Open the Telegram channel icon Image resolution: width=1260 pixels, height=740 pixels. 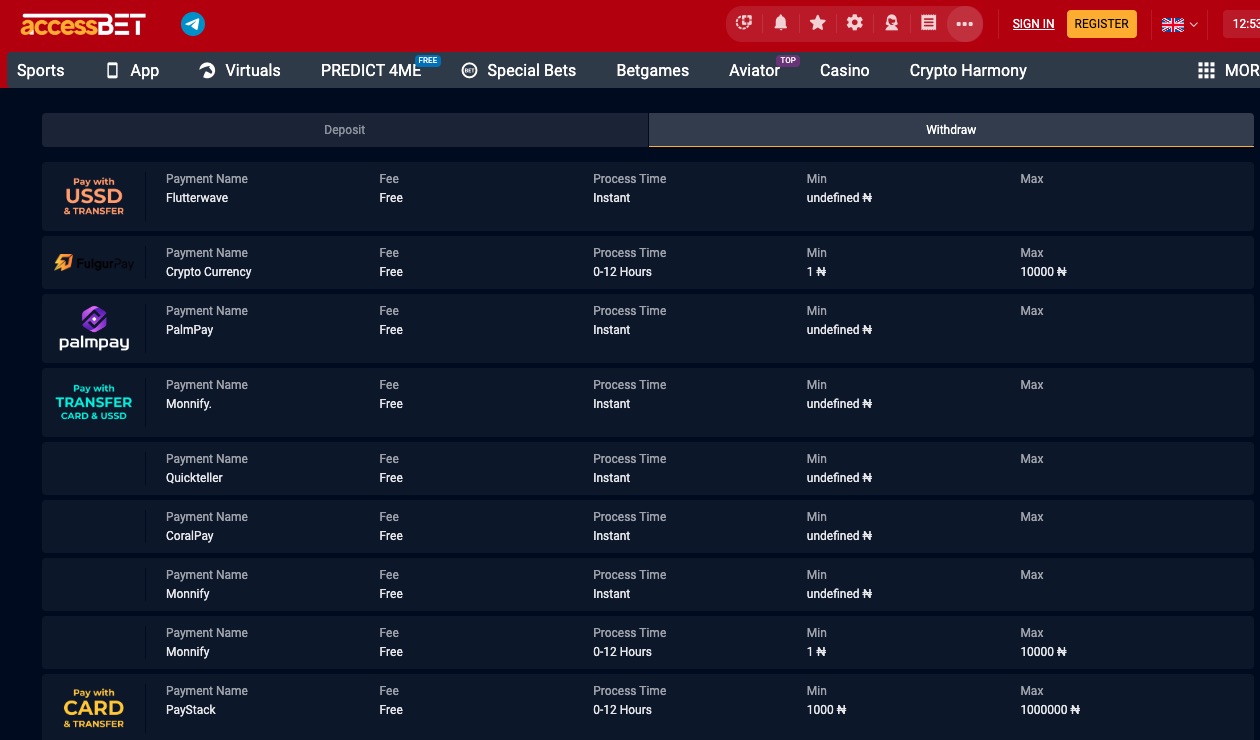[193, 24]
